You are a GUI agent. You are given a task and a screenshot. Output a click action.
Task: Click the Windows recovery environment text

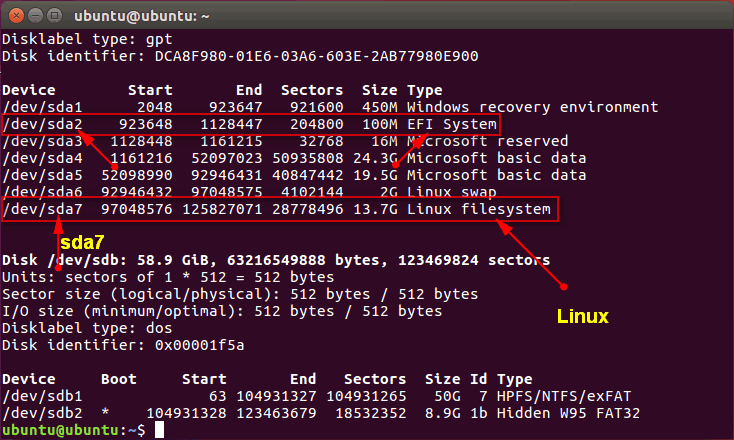pyautogui.click(x=532, y=107)
